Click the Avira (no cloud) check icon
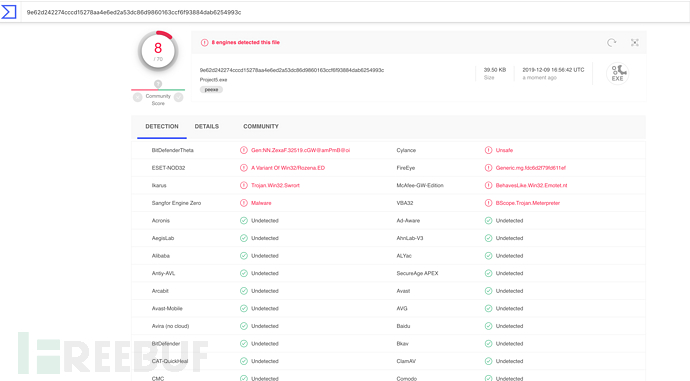This screenshot has height=381, width=690. click(x=244, y=326)
